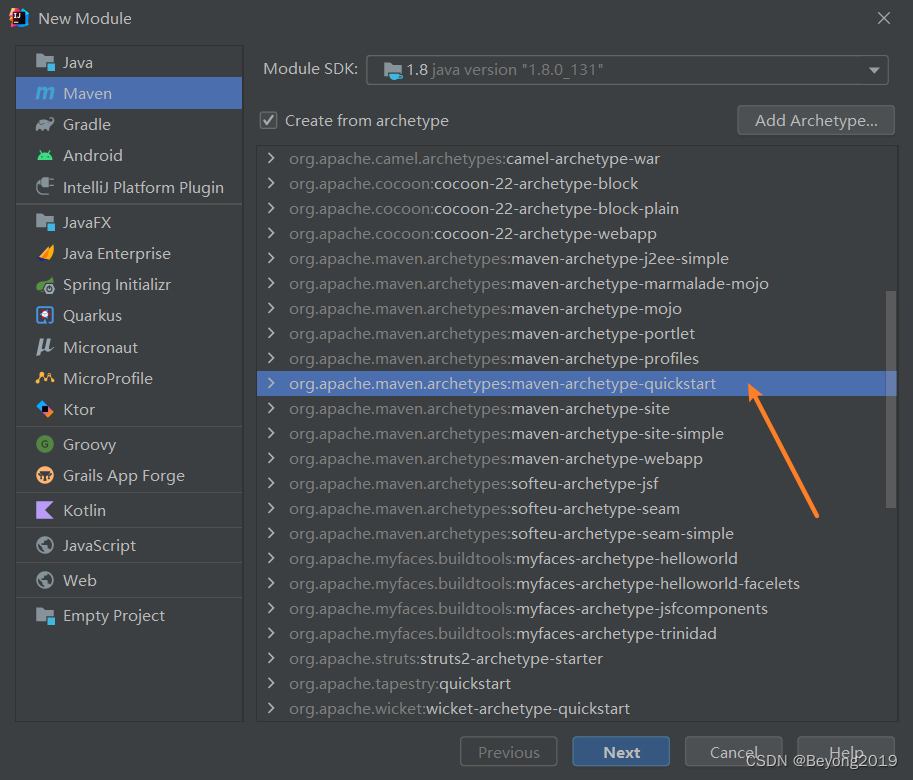Click the Empty Project folder icon
This screenshot has width=913, height=780.
45,615
